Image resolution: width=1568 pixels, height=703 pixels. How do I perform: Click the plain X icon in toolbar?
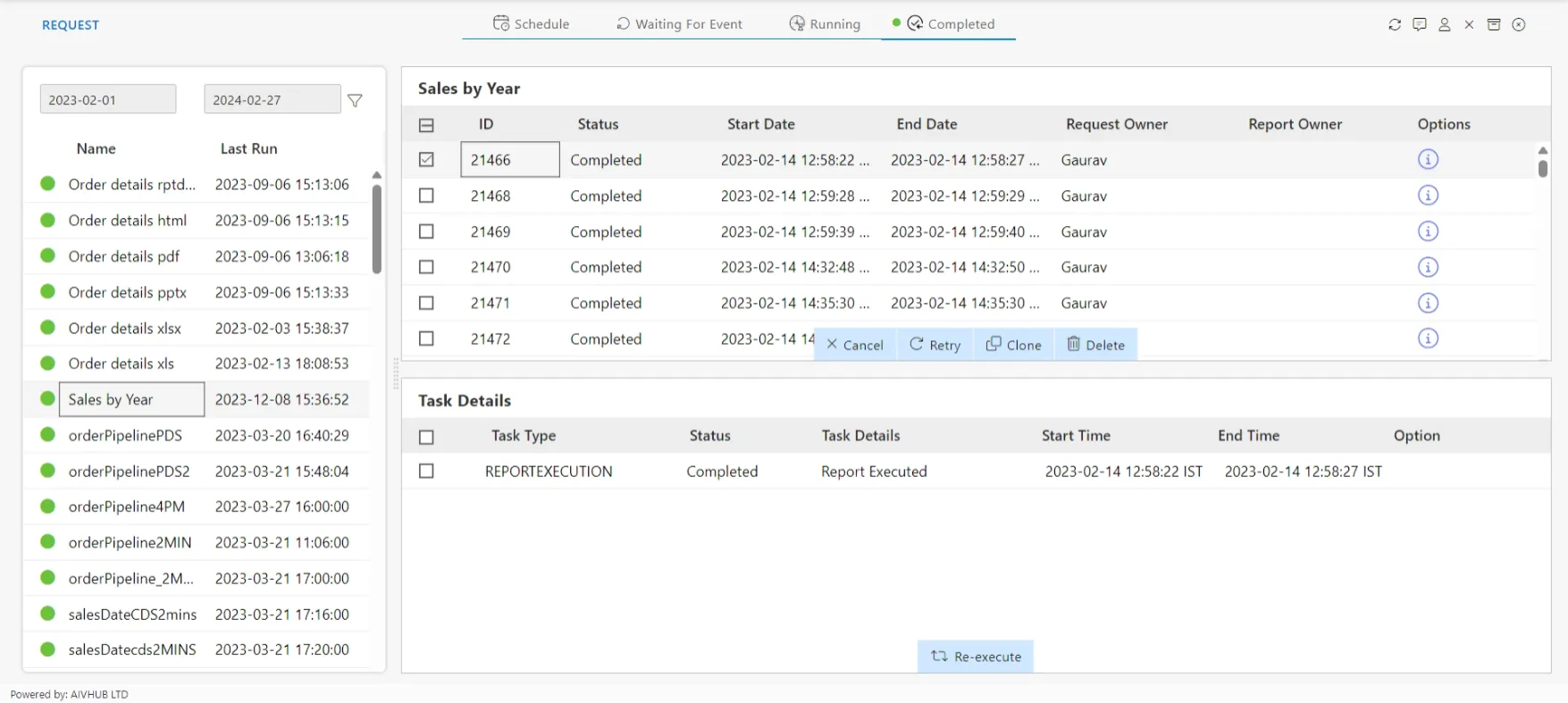tap(1469, 25)
